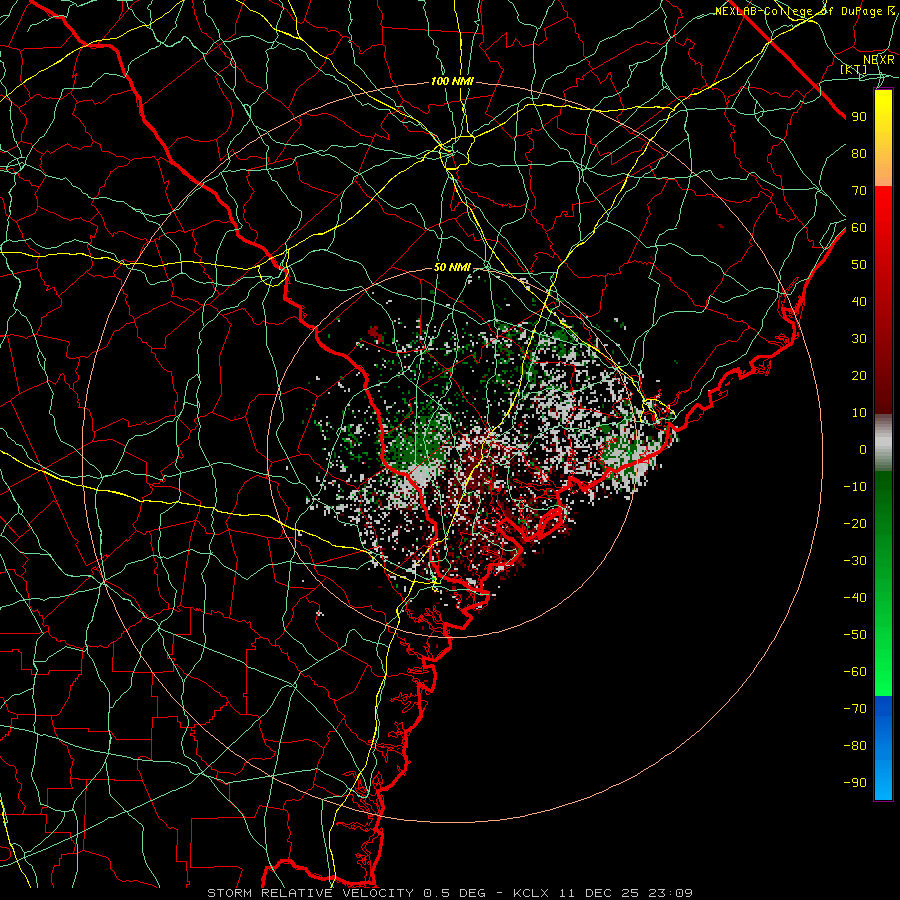
Task: Click the 20 value on the velocity scale
Action: (x=859, y=376)
